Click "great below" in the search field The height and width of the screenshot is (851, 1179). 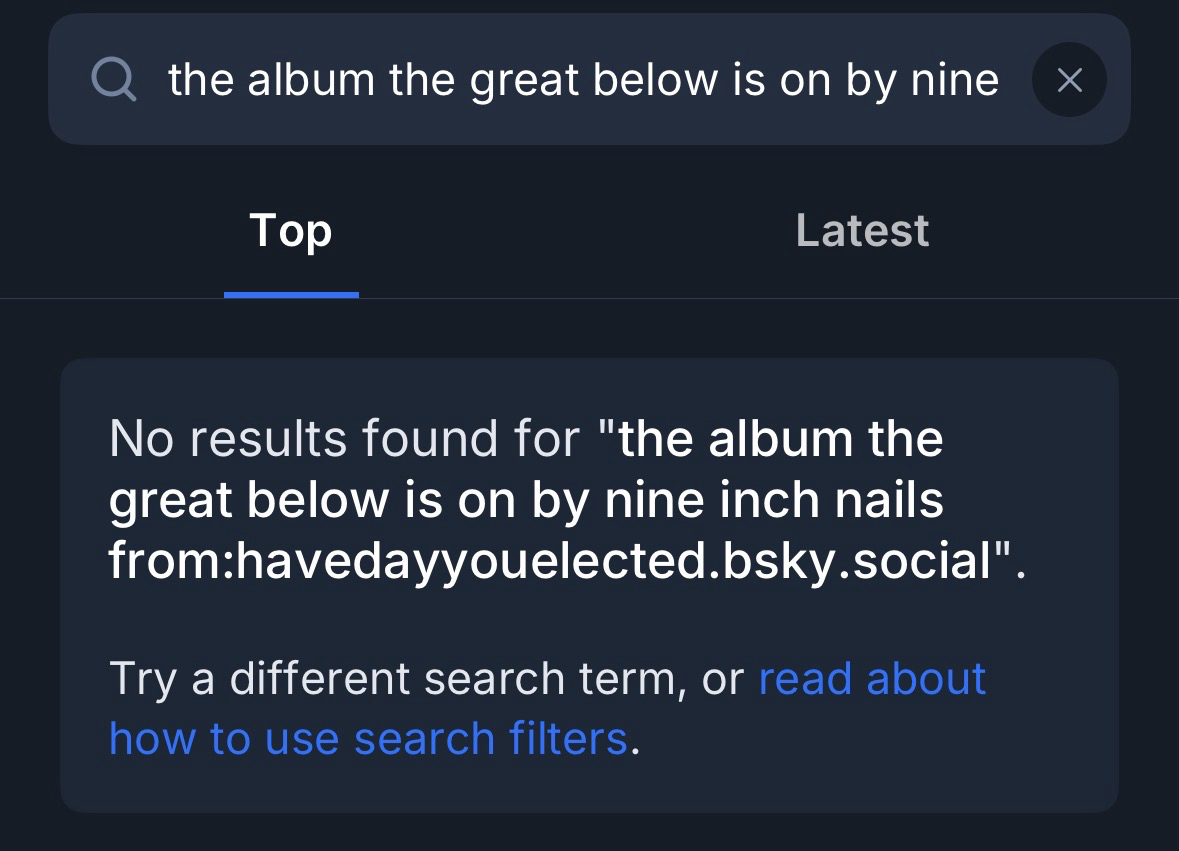tap(597, 80)
